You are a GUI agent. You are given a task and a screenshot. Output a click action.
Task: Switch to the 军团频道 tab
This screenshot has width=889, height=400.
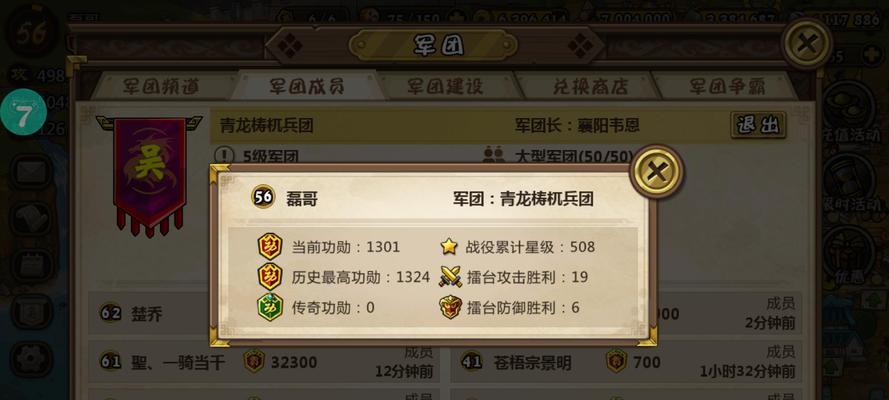click(x=160, y=87)
